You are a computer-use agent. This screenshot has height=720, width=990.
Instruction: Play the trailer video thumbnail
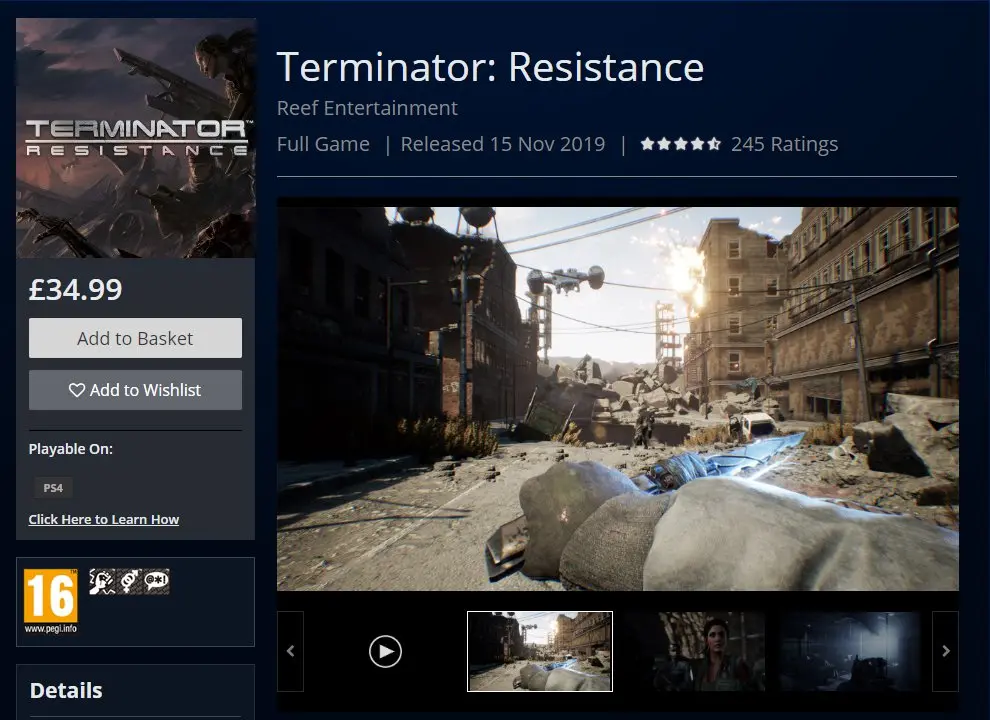coord(385,652)
